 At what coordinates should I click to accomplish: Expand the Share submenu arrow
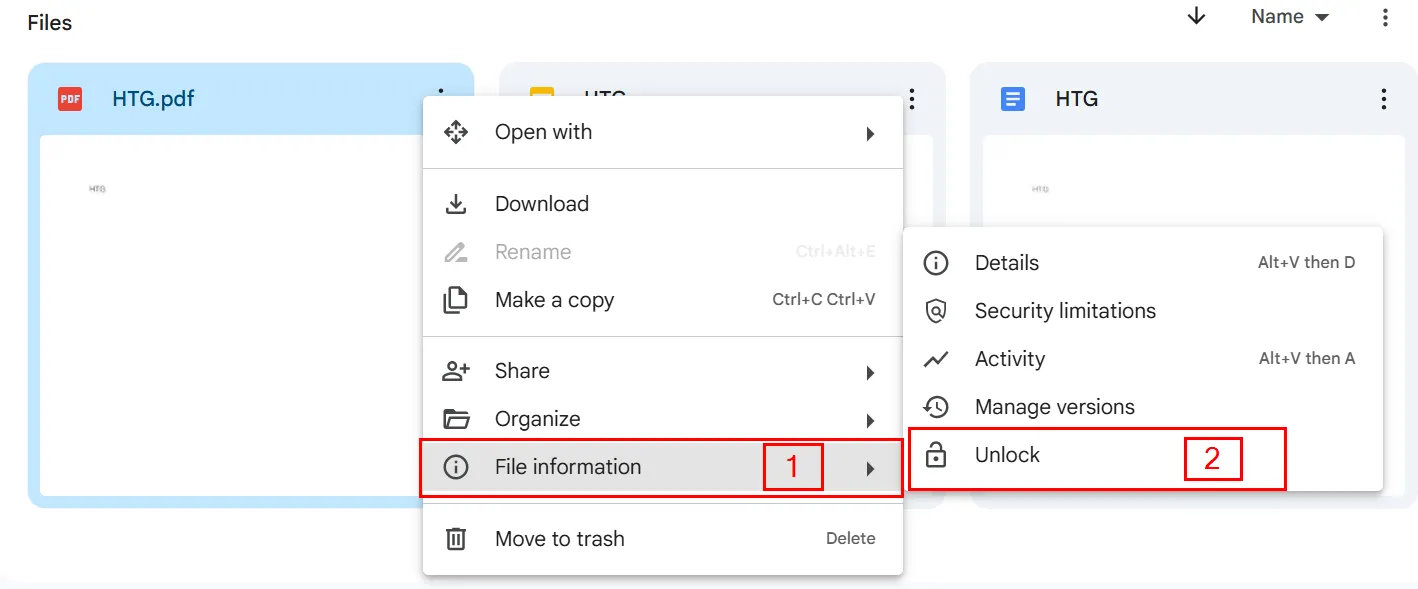tap(869, 370)
